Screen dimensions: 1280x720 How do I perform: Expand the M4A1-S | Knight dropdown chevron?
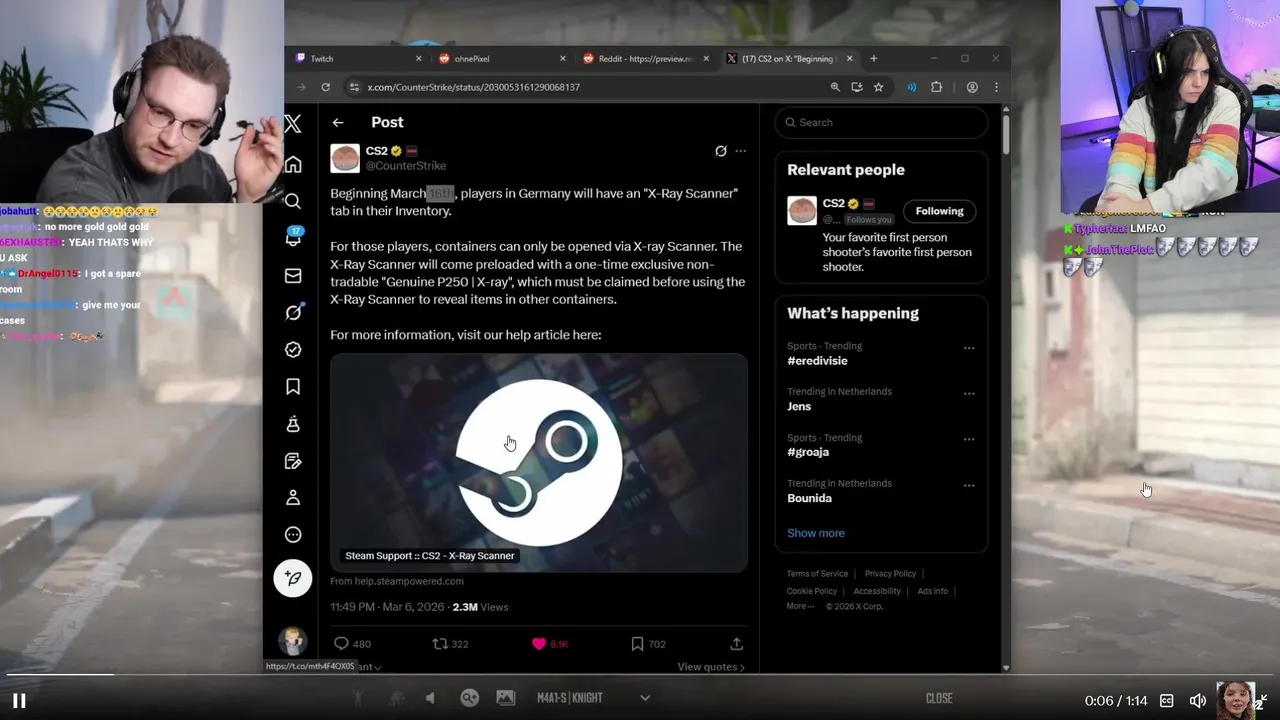coord(645,698)
